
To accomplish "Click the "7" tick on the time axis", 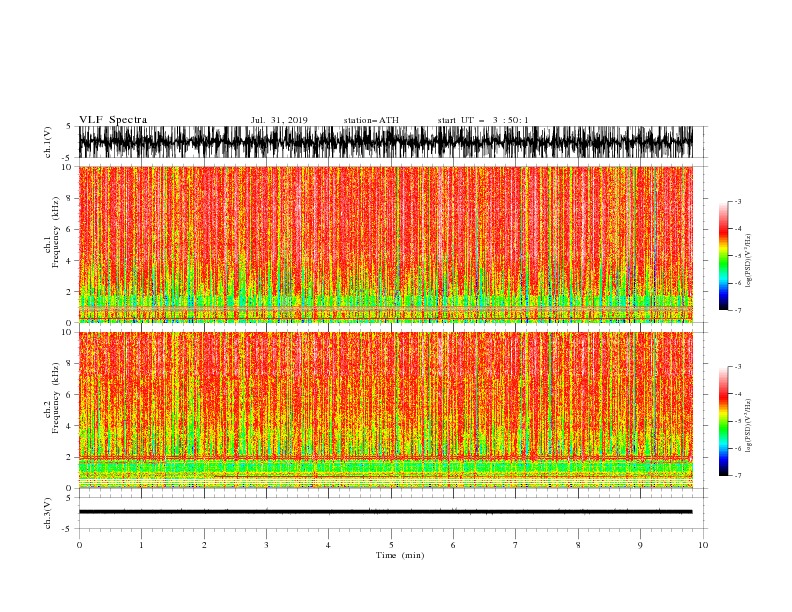I will pyautogui.click(x=516, y=545).
